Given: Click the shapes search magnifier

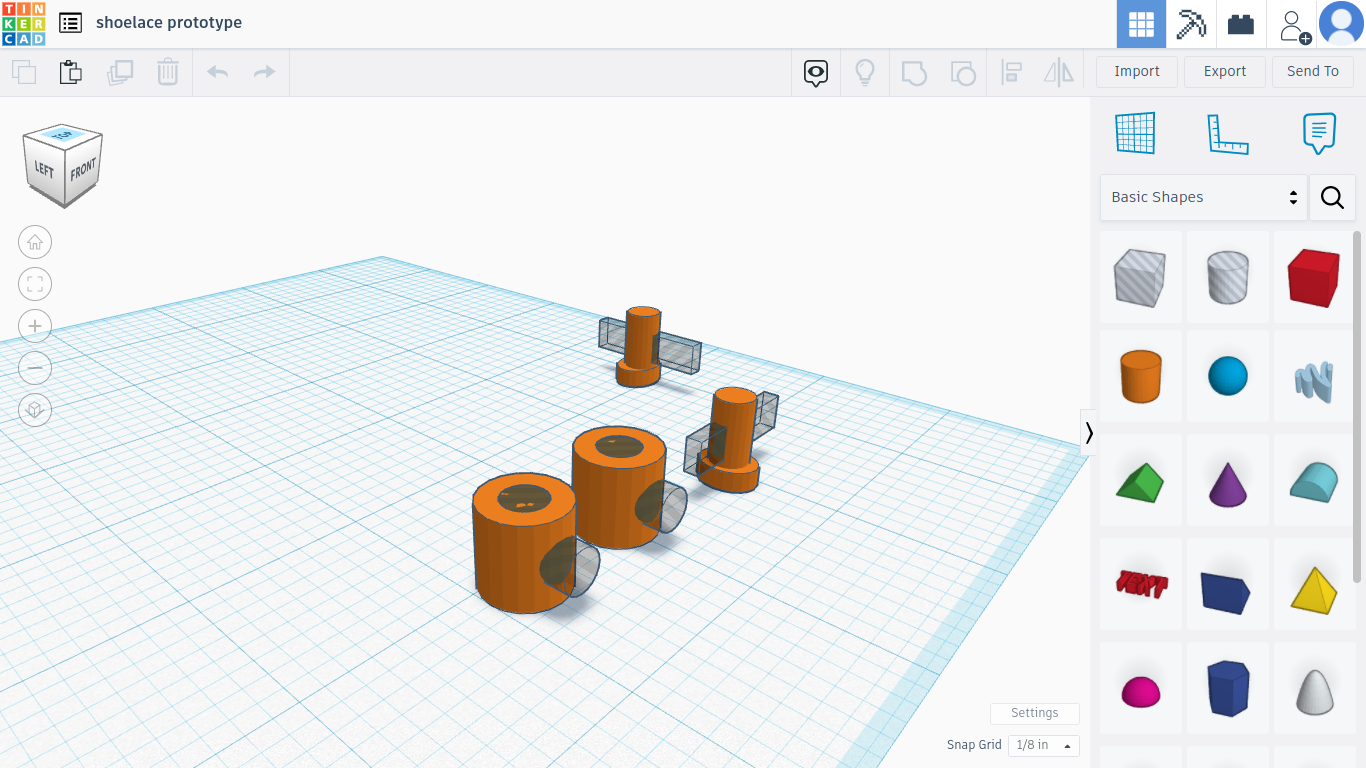Looking at the screenshot, I should point(1332,197).
